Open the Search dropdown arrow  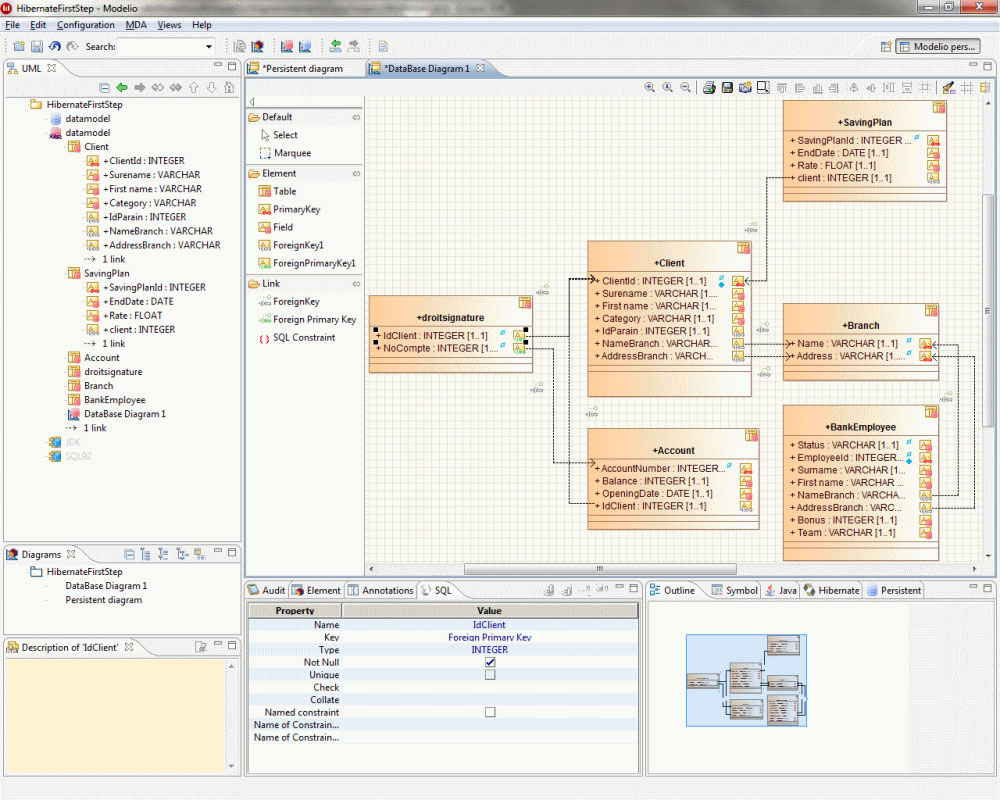pos(209,47)
